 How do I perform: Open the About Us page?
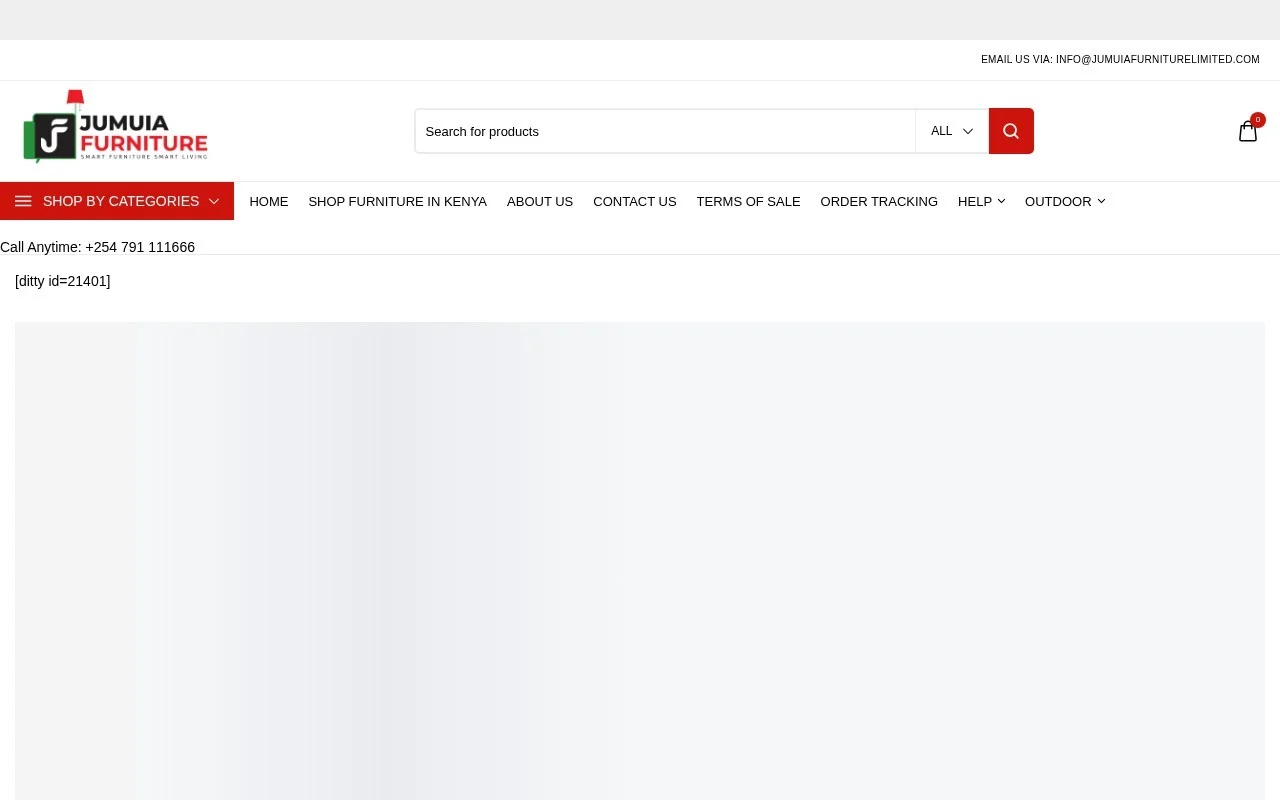[x=540, y=201]
